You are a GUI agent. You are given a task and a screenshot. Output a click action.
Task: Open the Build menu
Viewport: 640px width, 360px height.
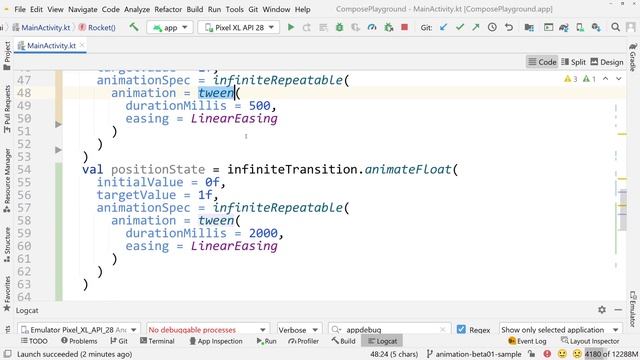coord(195,9)
